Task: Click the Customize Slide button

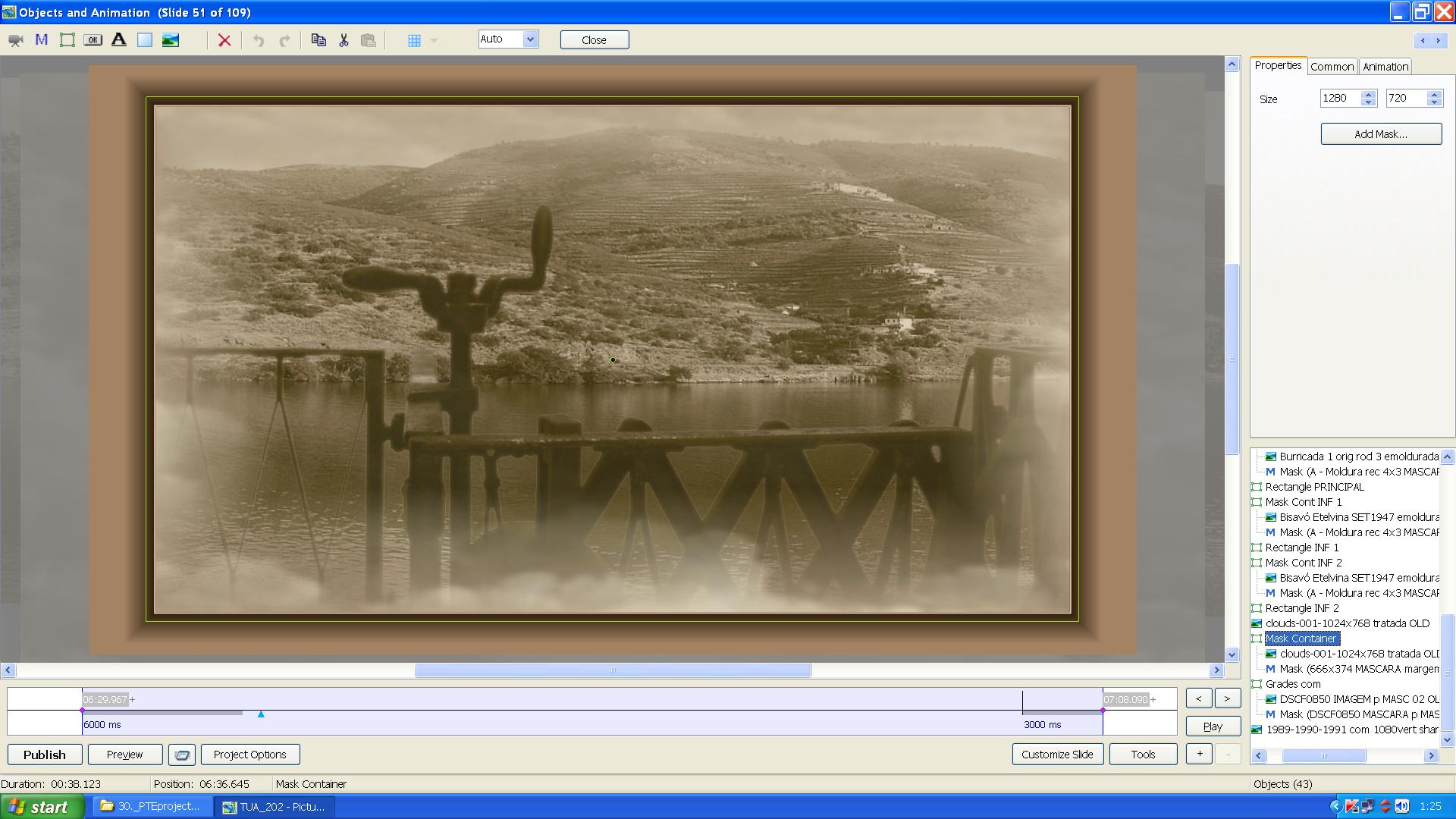Action: [x=1057, y=755]
